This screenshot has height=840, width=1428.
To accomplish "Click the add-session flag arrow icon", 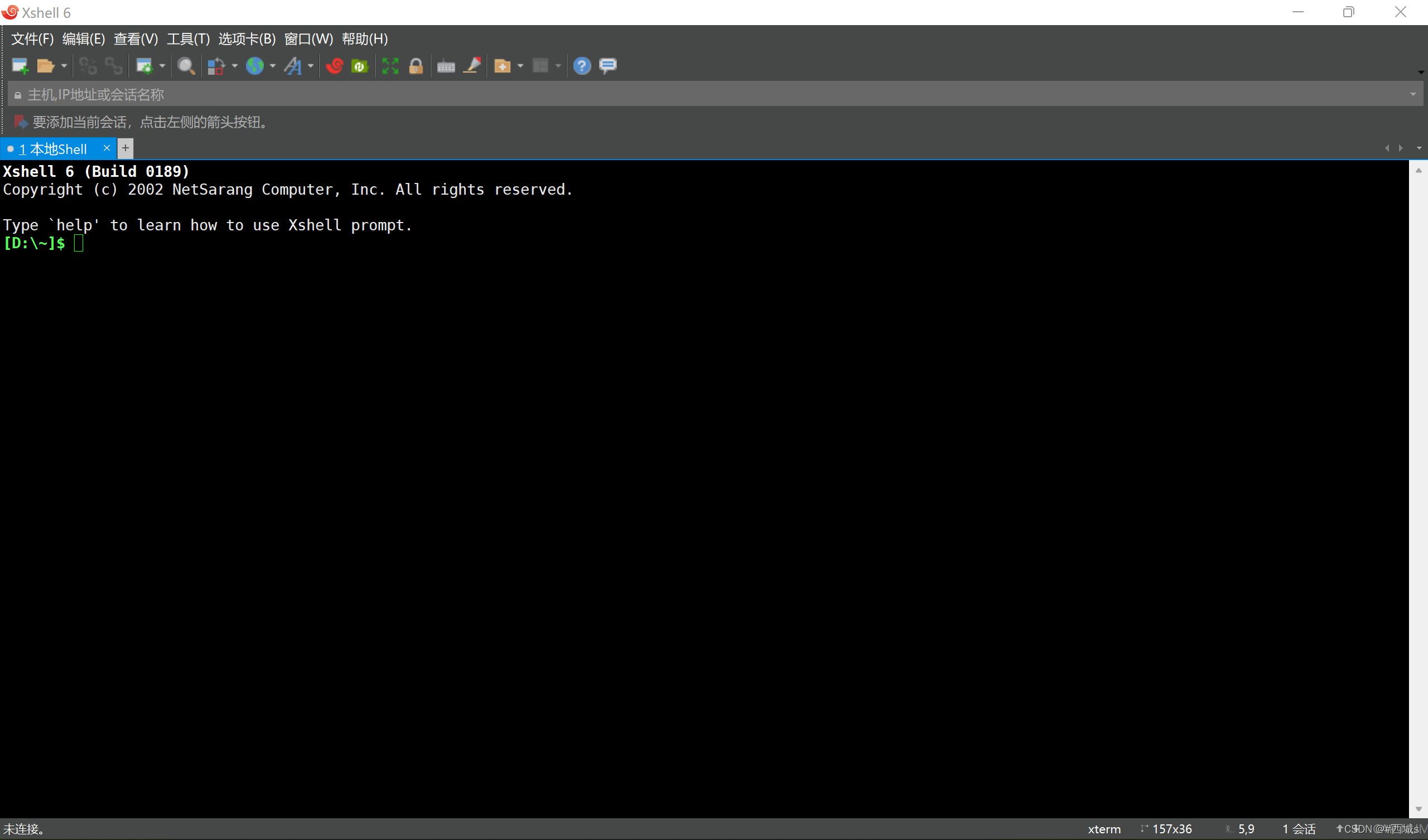I will (x=21, y=122).
